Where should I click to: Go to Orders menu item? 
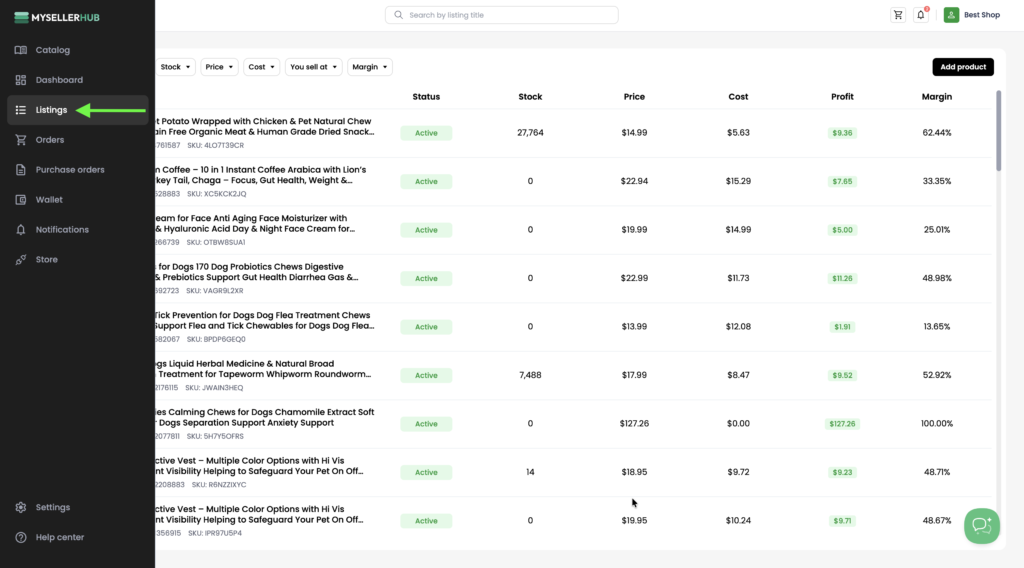tap(50, 140)
